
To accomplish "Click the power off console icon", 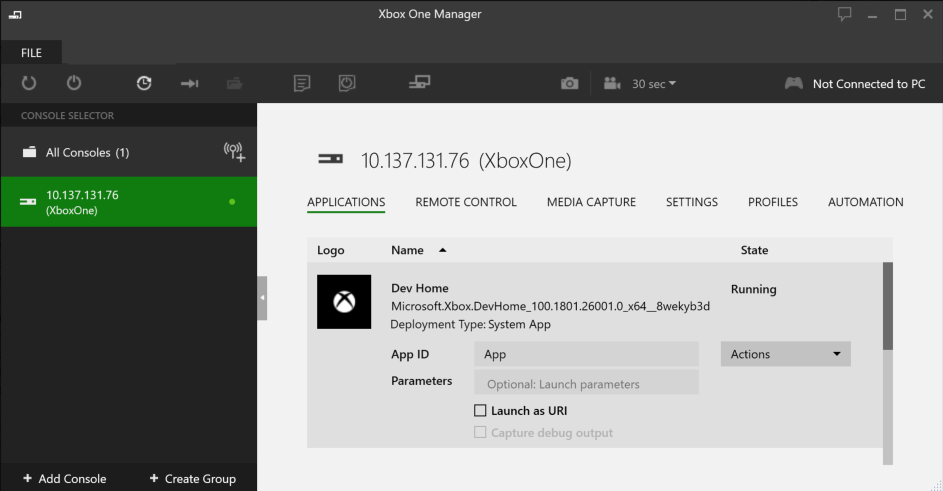I will pos(74,82).
